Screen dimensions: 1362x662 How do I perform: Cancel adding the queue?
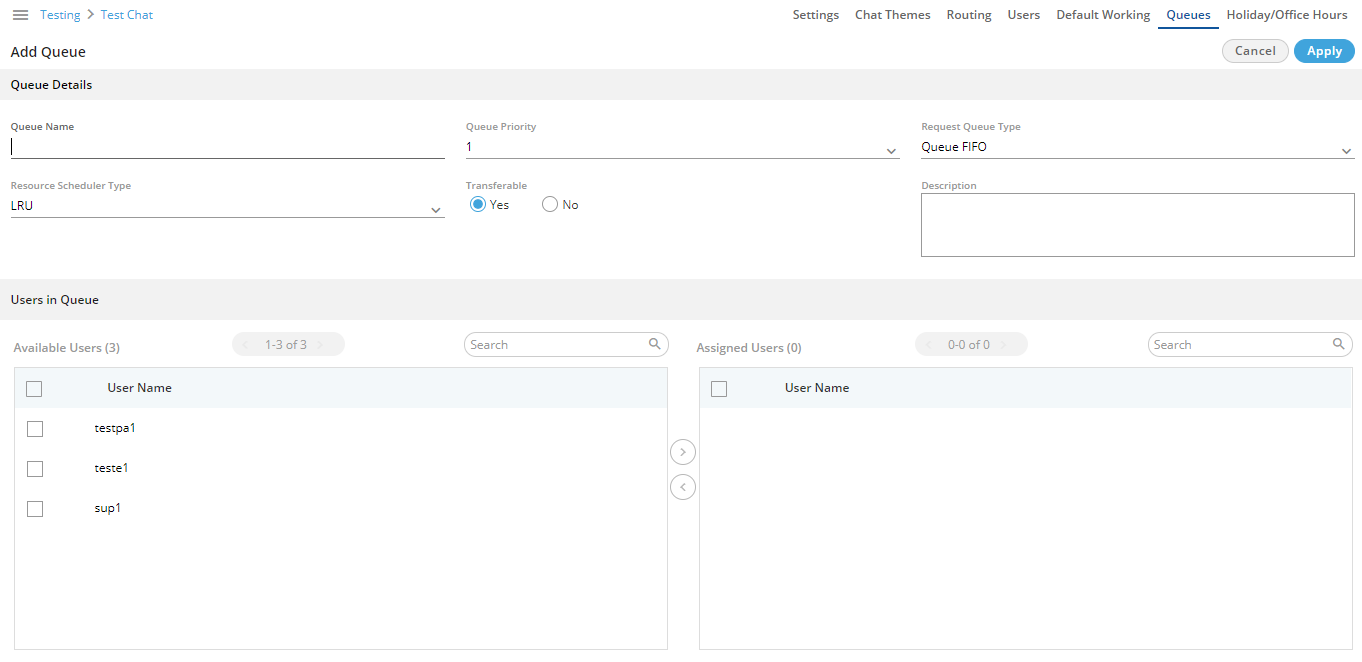pos(1255,51)
